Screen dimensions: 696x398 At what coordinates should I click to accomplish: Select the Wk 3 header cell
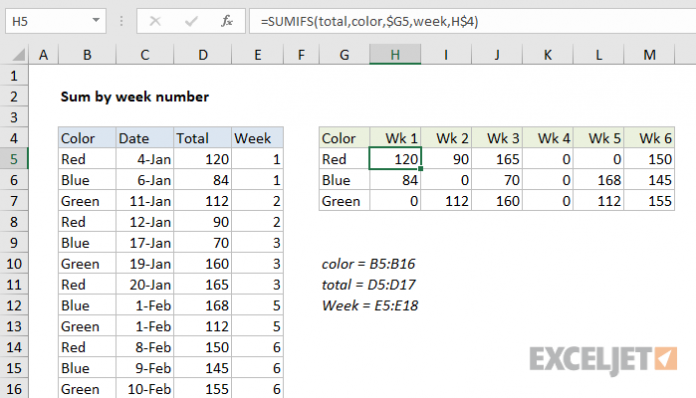pos(497,138)
